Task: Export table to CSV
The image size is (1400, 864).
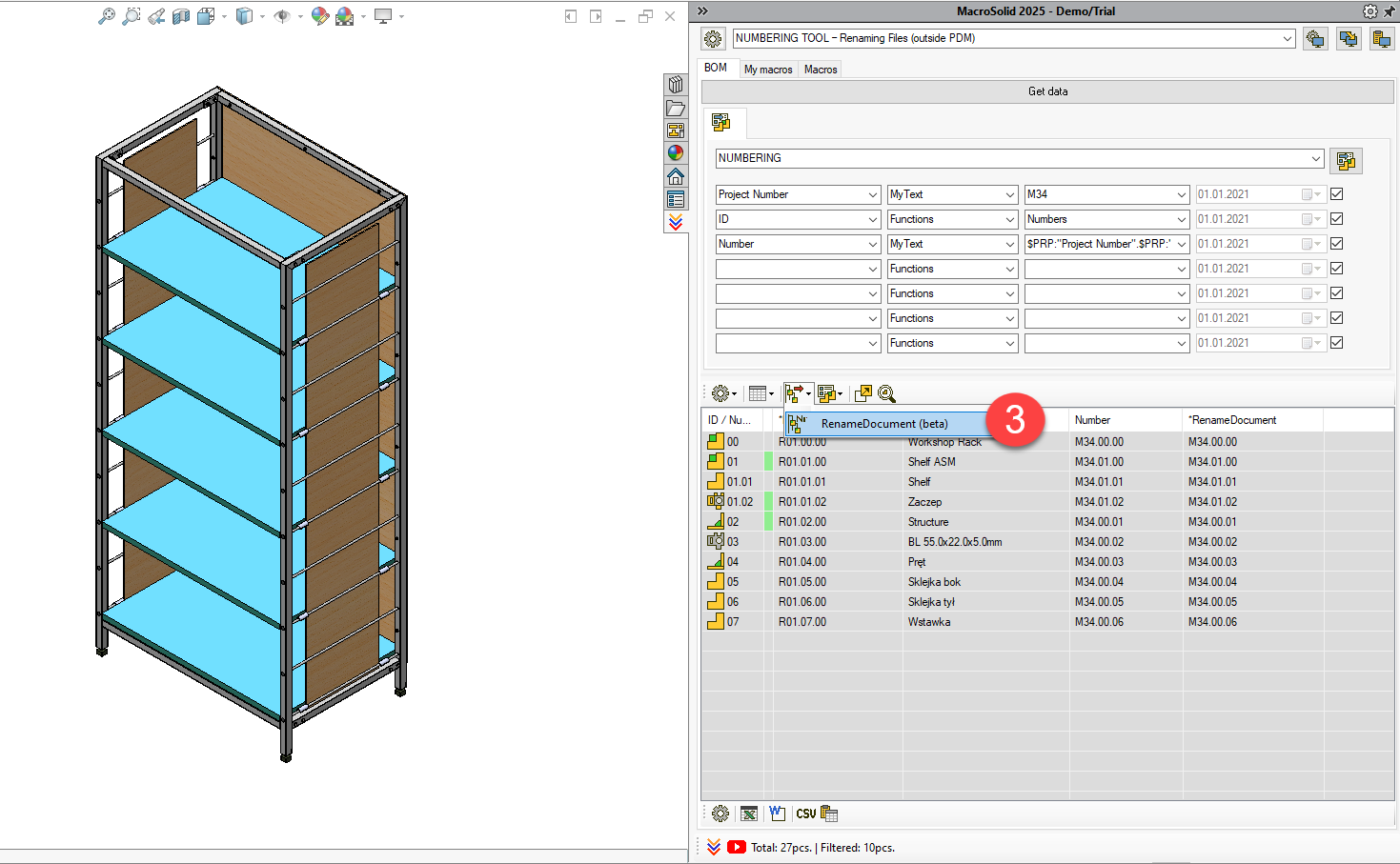Action: tap(806, 814)
